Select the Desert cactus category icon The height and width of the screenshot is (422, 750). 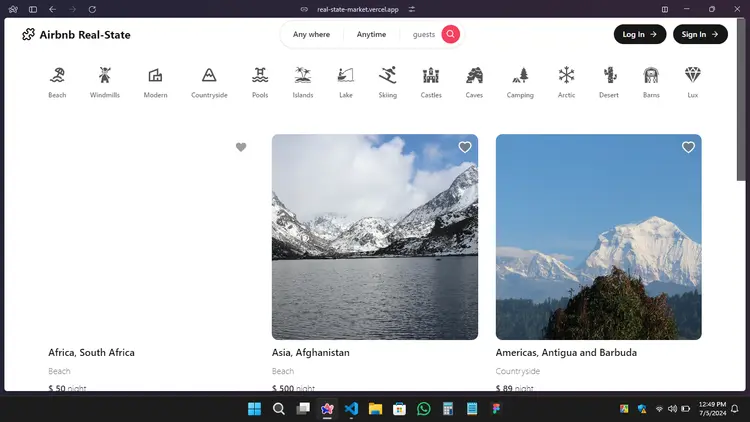609,75
